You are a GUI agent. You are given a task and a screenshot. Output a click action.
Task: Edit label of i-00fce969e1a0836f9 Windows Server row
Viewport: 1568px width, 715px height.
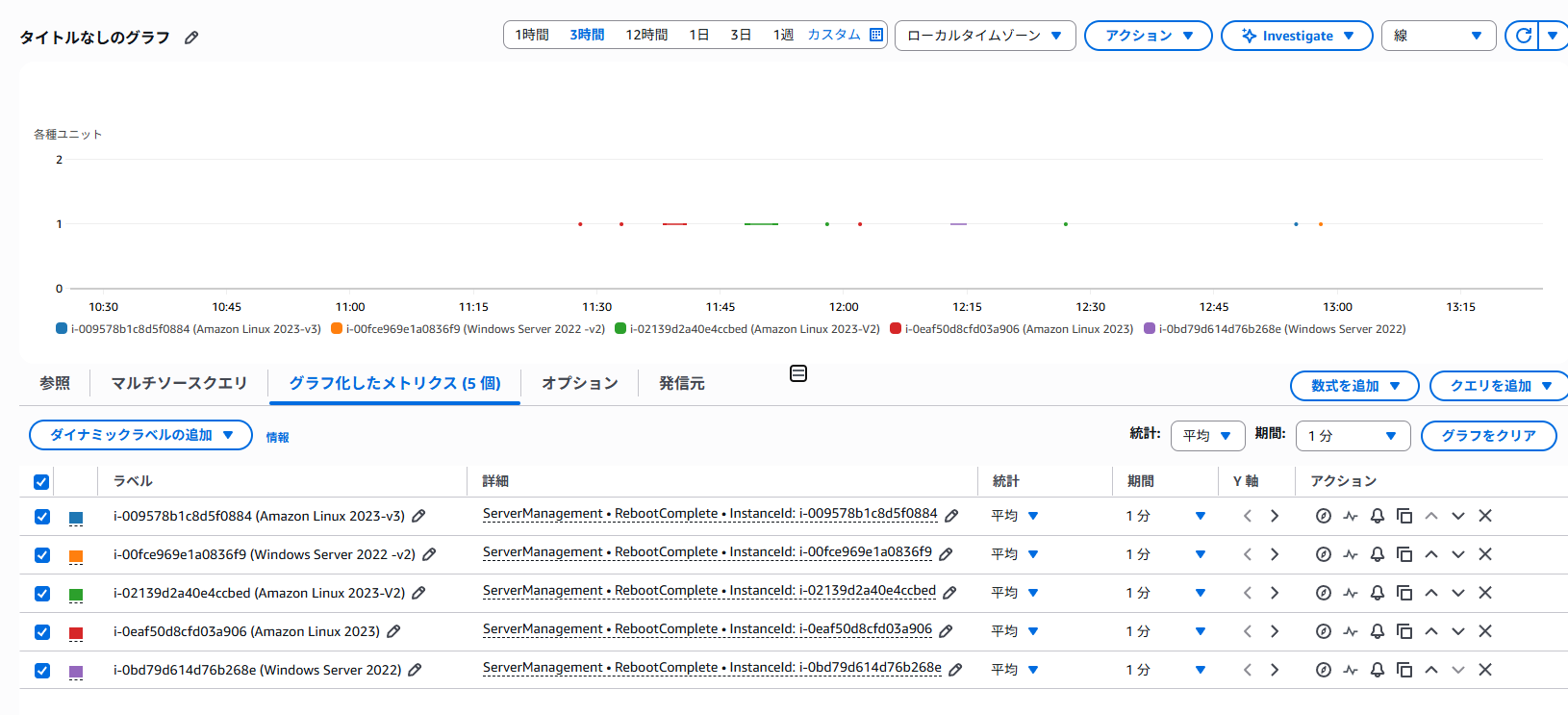pos(429,554)
